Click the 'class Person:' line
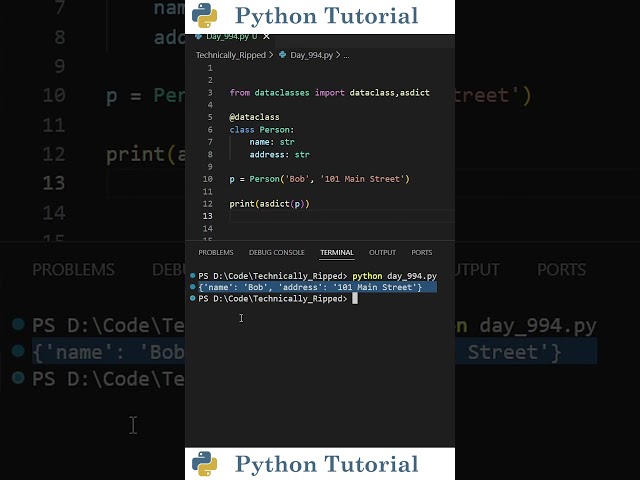Screen dimensions: 640x480 (262, 130)
